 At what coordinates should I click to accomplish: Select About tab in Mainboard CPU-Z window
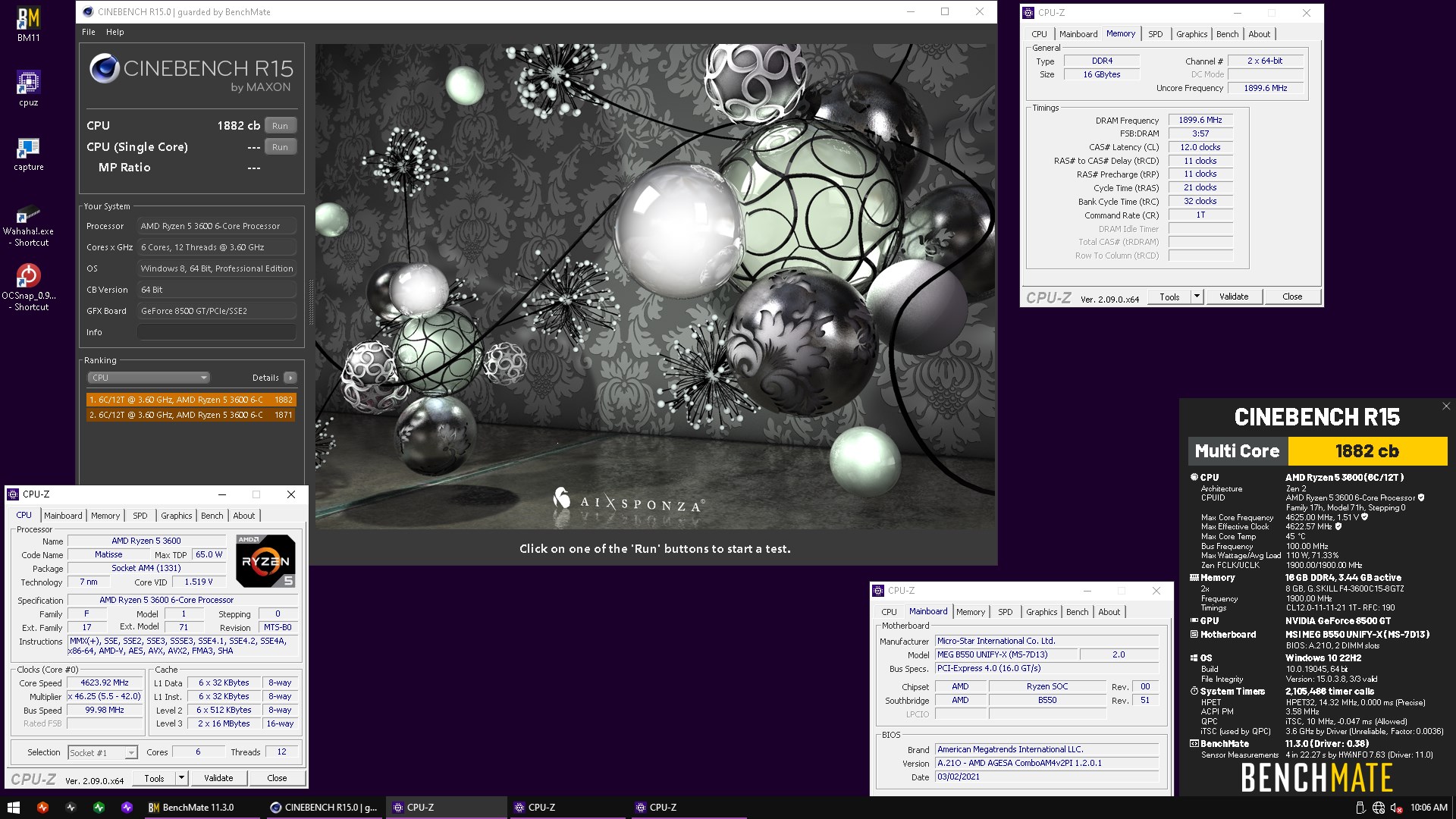tap(1109, 612)
